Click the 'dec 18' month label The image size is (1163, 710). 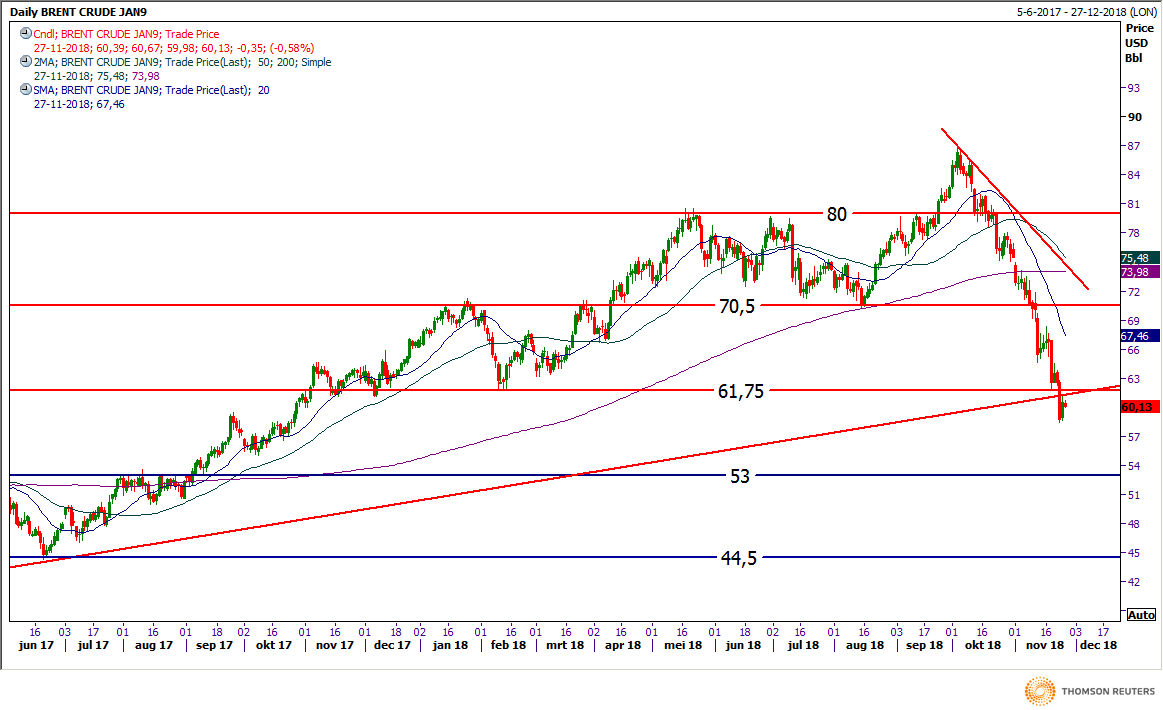click(1098, 645)
